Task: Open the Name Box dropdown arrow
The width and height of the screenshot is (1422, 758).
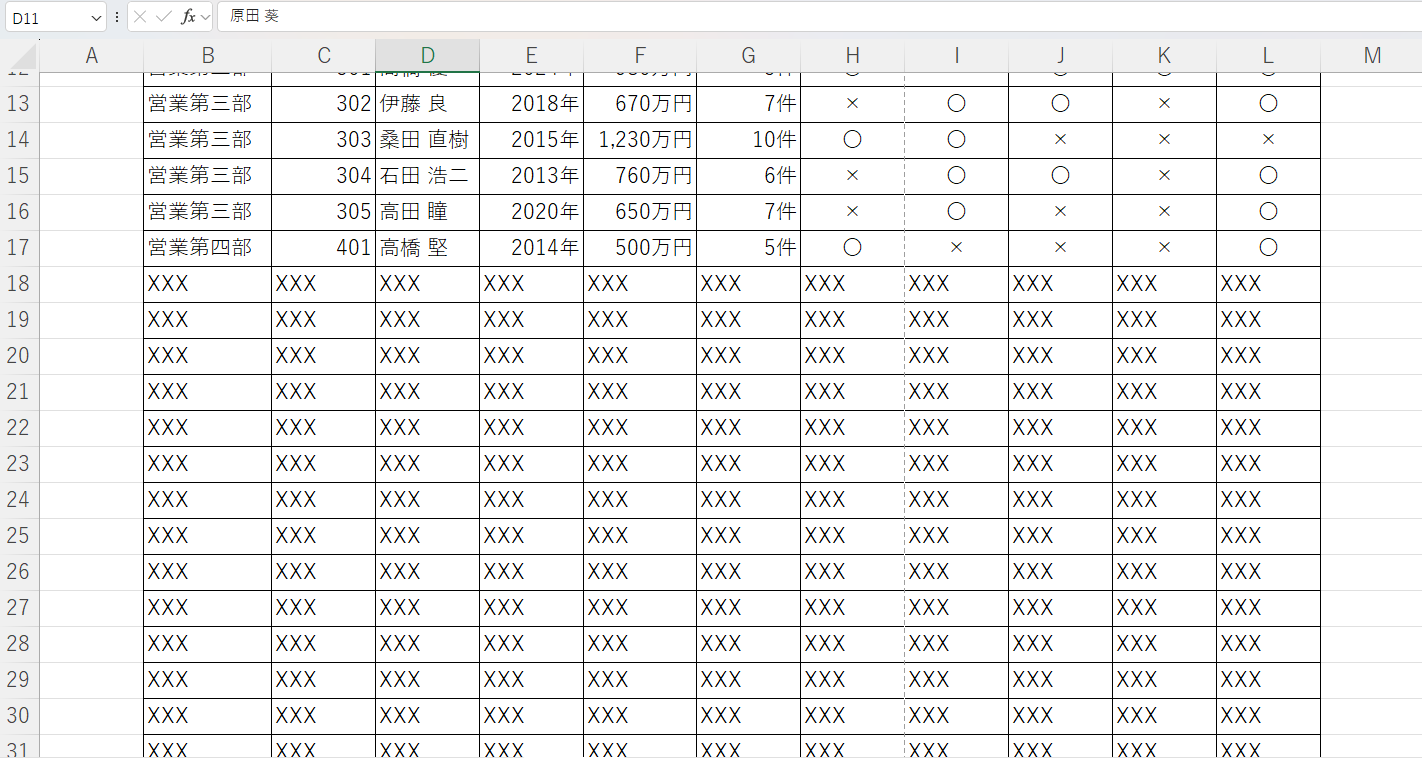Action: [96, 17]
